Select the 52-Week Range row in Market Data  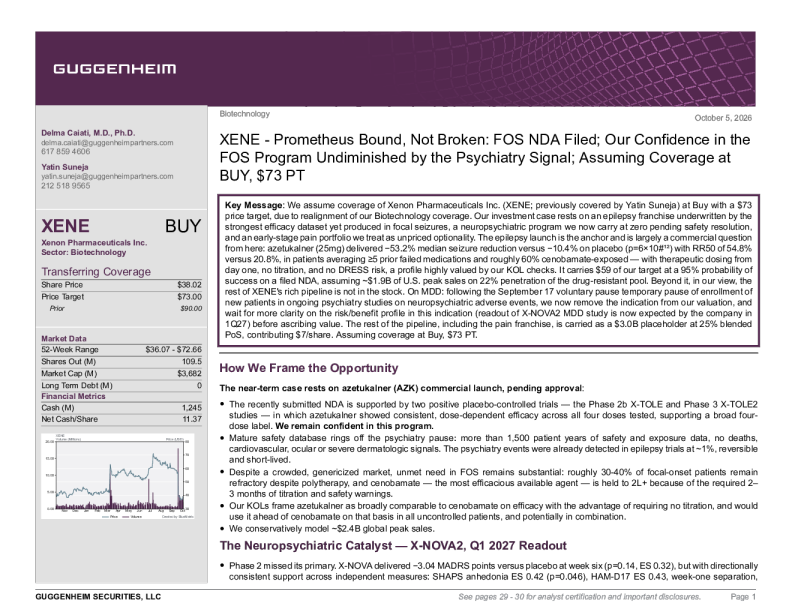[121, 349]
